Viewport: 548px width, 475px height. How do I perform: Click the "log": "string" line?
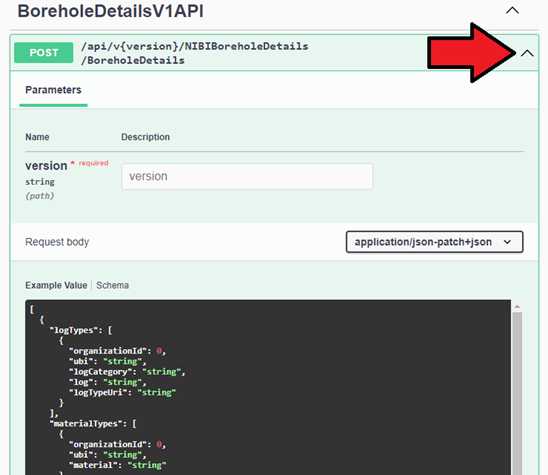107,382
